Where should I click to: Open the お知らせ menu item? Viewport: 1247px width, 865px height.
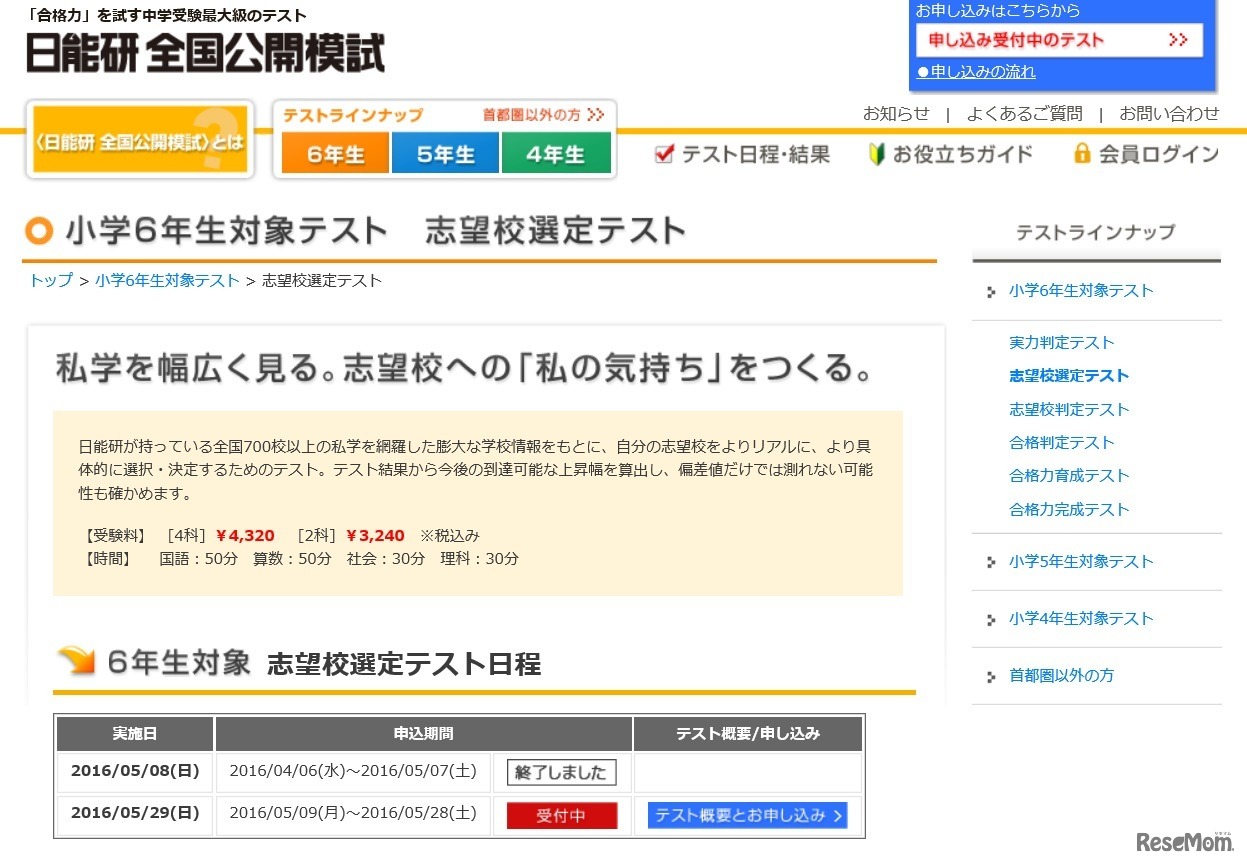(896, 114)
